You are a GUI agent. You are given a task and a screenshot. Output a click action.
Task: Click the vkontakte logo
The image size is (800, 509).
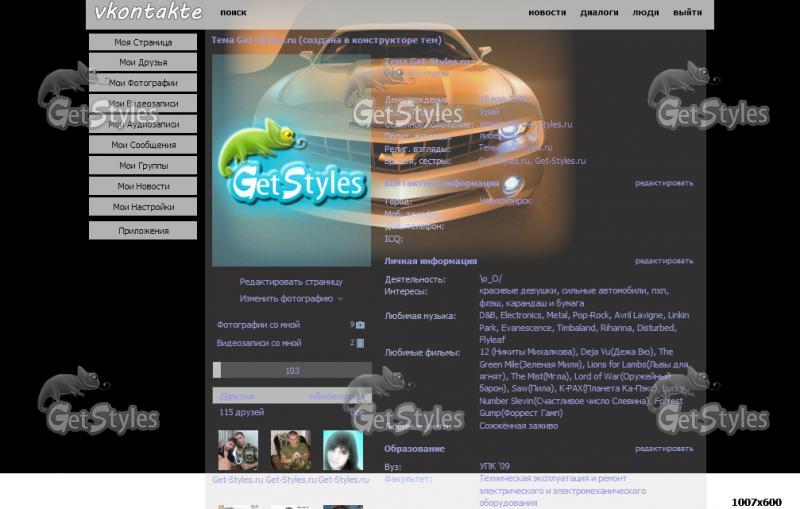pos(148,12)
